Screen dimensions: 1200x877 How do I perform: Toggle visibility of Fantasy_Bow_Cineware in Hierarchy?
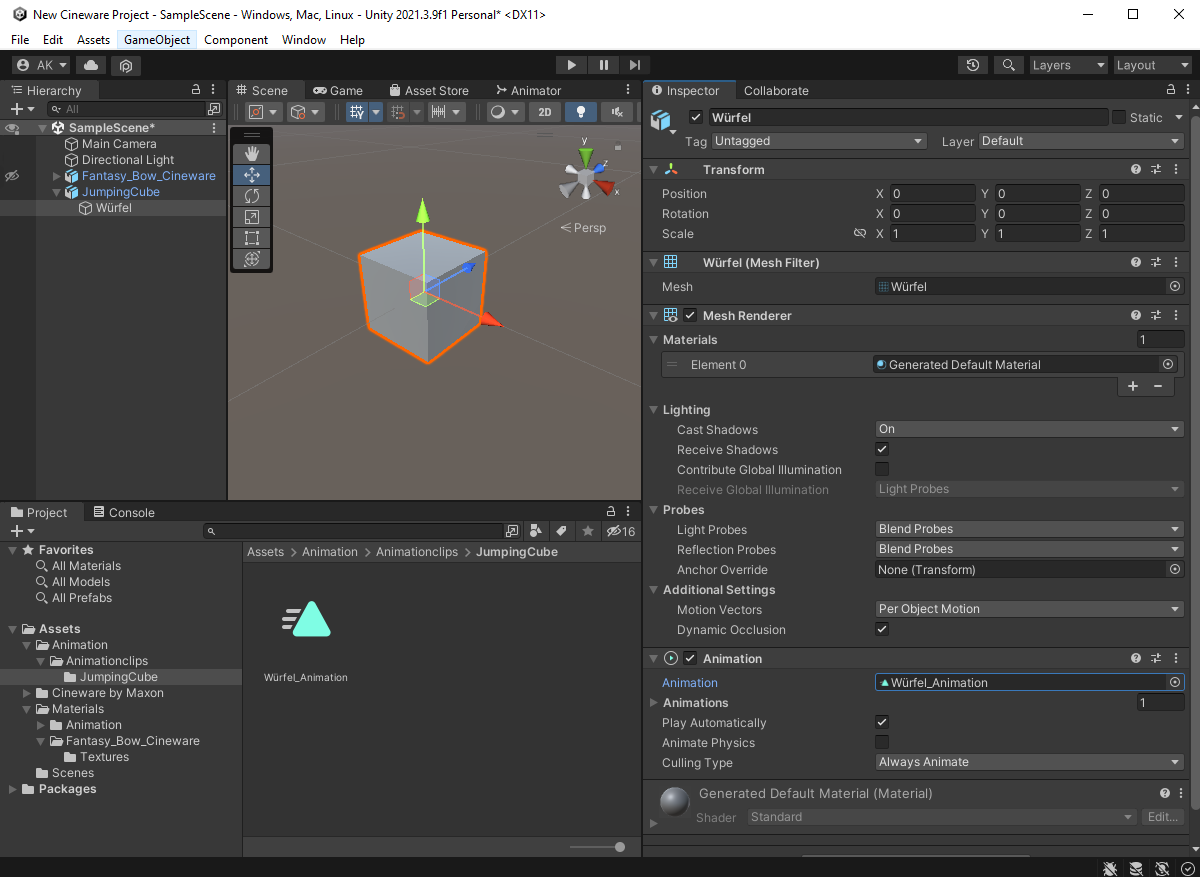[12, 176]
